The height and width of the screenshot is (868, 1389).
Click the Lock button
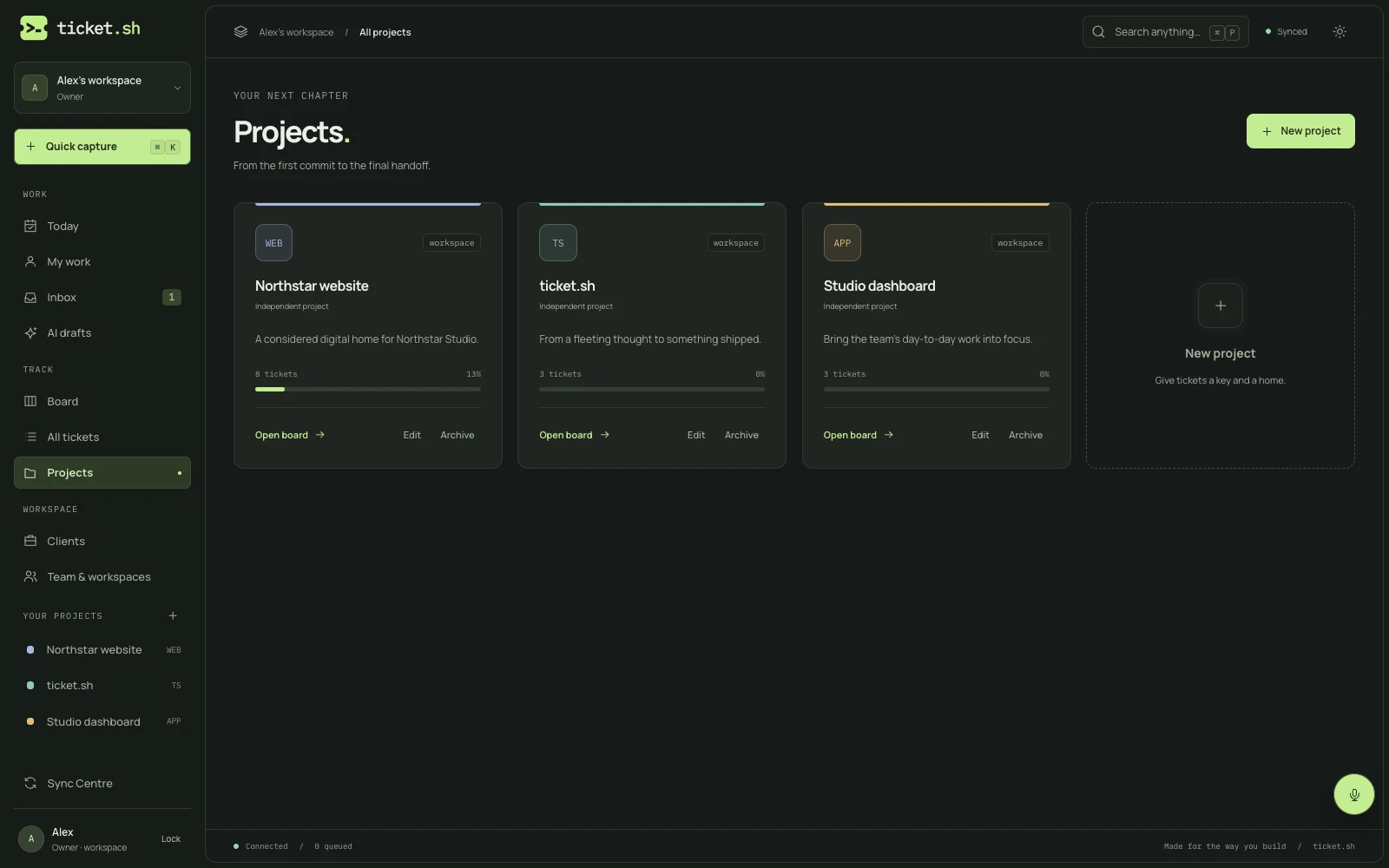(171, 839)
